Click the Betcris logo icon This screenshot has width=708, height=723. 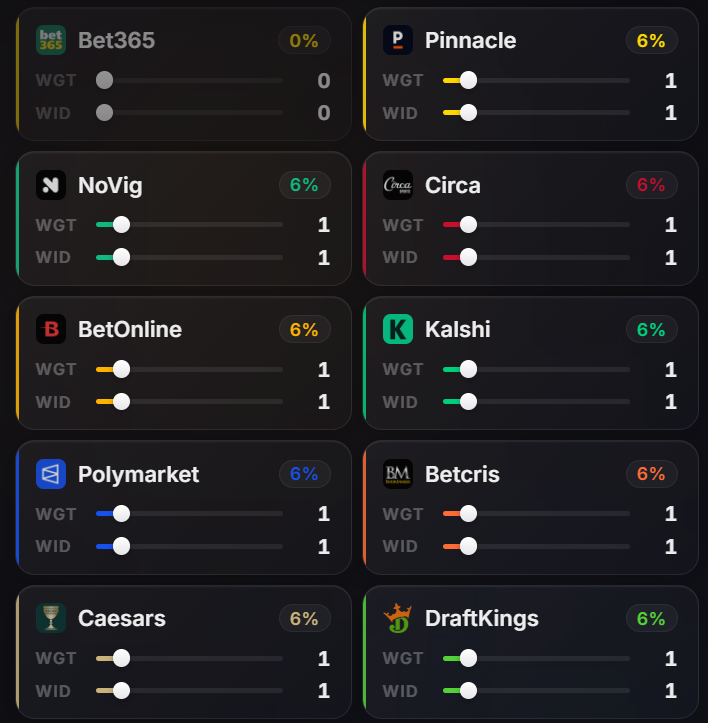tap(398, 474)
